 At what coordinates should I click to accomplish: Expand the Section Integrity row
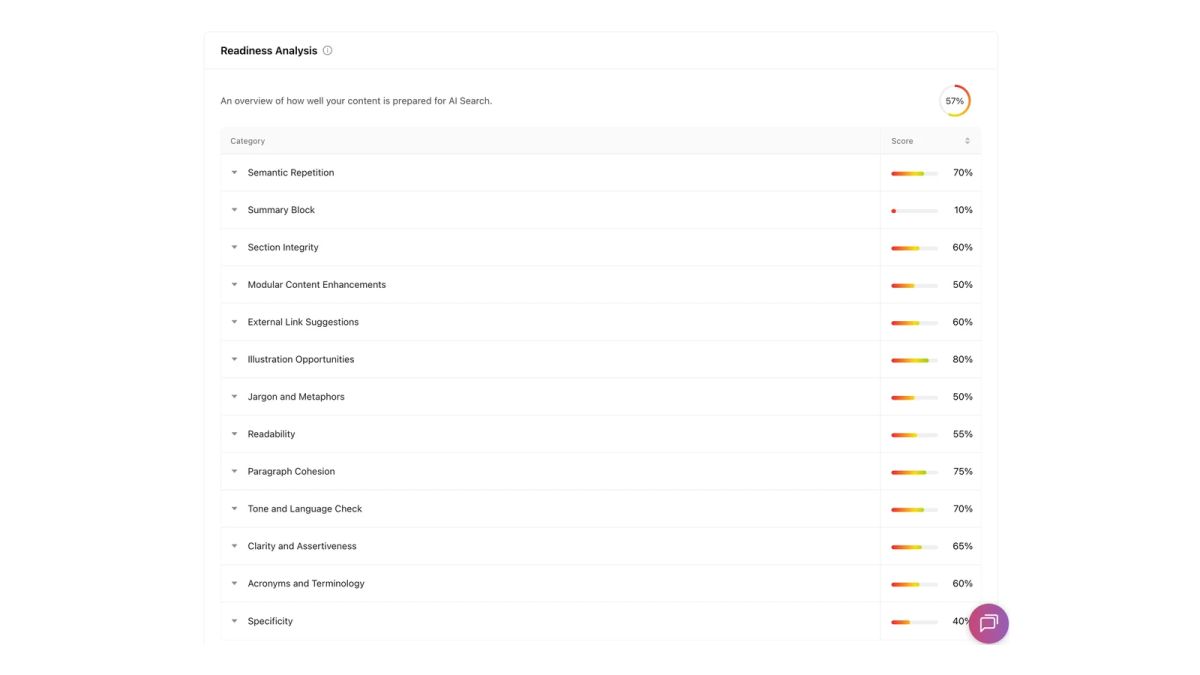[x=235, y=247]
